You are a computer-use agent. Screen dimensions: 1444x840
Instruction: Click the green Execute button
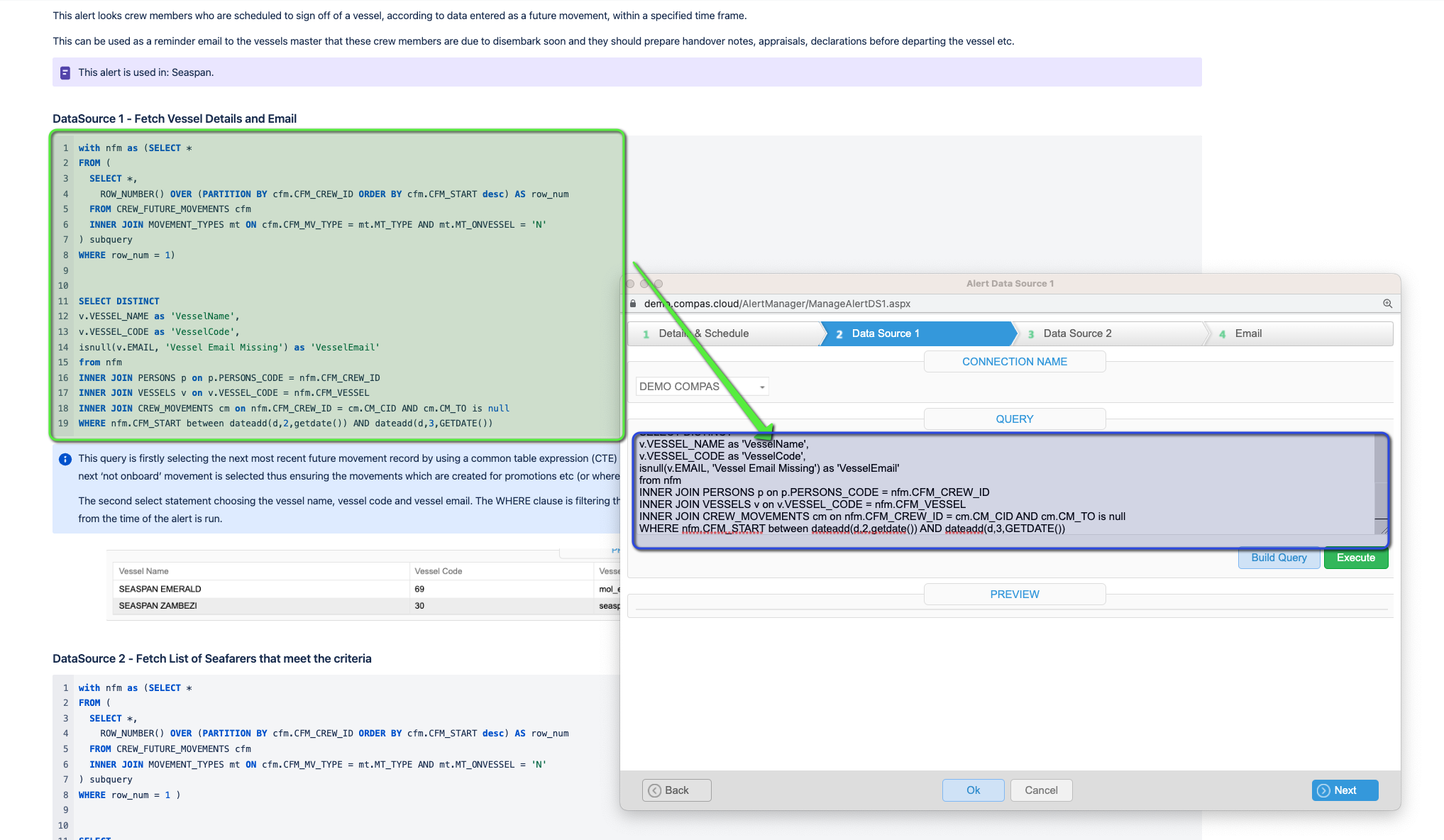[x=1356, y=558]
